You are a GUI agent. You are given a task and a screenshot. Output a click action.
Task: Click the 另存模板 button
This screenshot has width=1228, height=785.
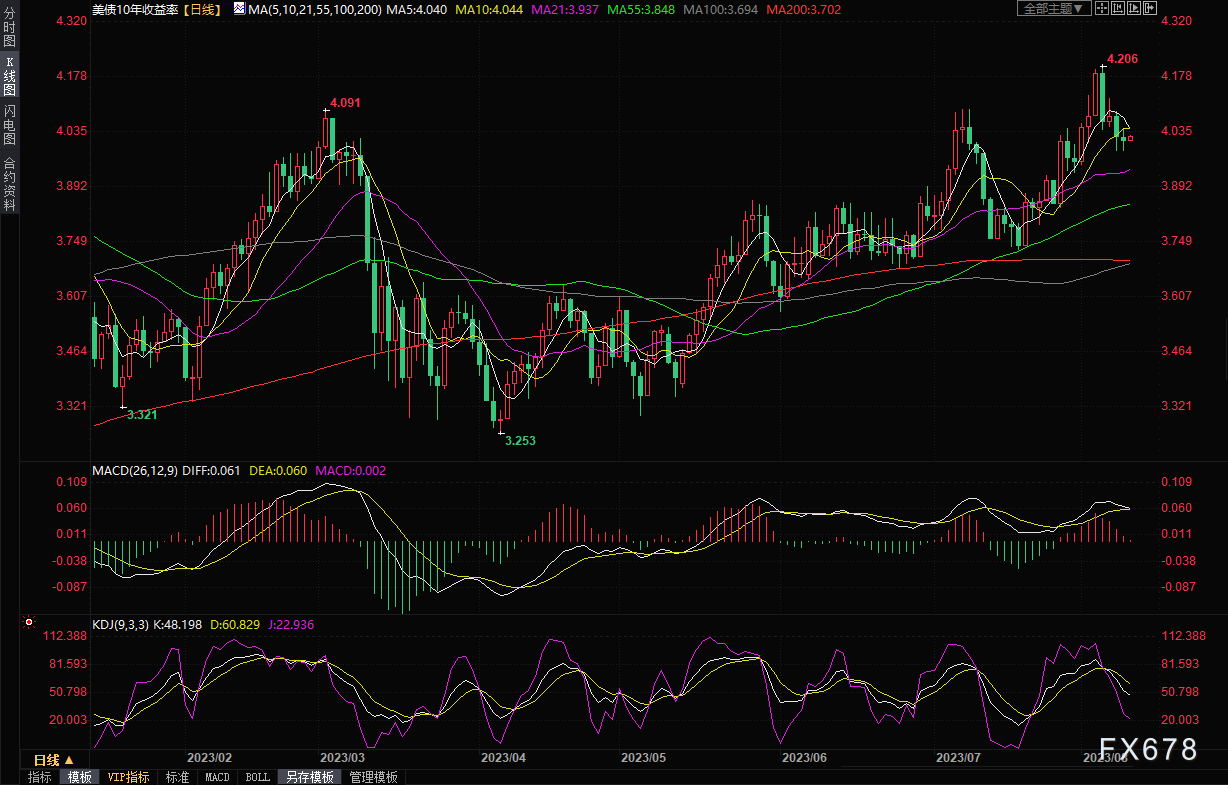(x=310, y=777)
